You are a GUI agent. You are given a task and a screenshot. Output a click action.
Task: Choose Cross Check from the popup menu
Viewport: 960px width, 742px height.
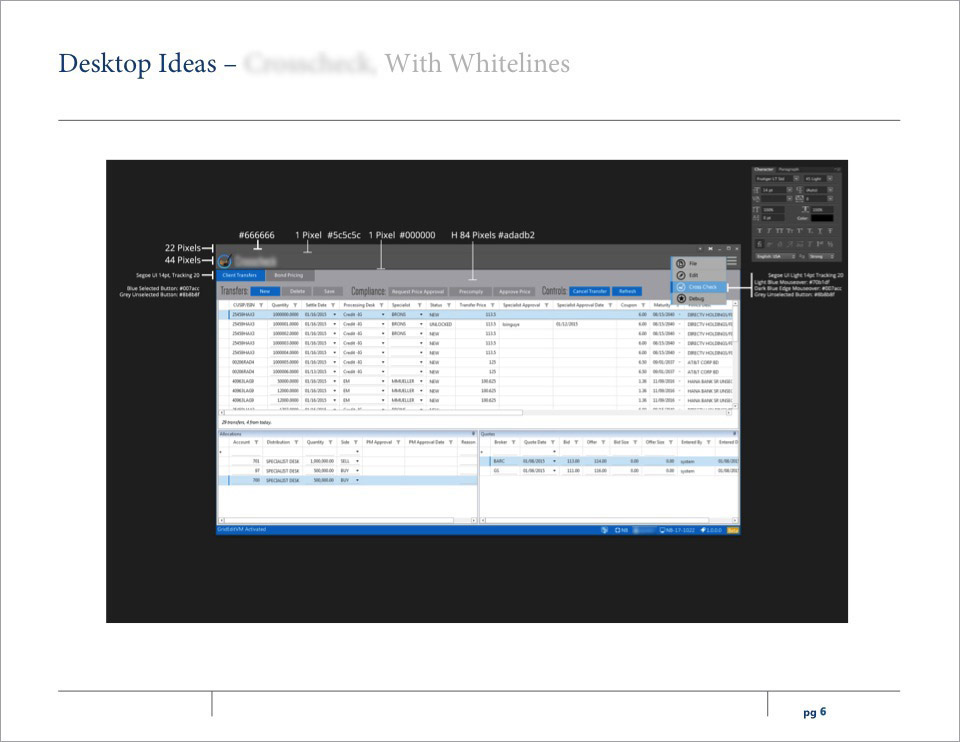pos(702,287)
